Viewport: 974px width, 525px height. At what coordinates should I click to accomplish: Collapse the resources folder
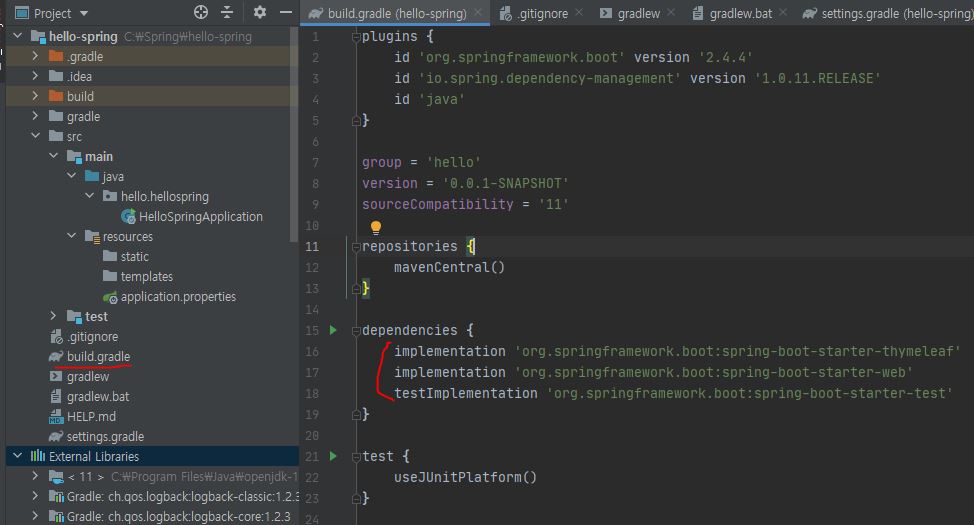(71, 236)
